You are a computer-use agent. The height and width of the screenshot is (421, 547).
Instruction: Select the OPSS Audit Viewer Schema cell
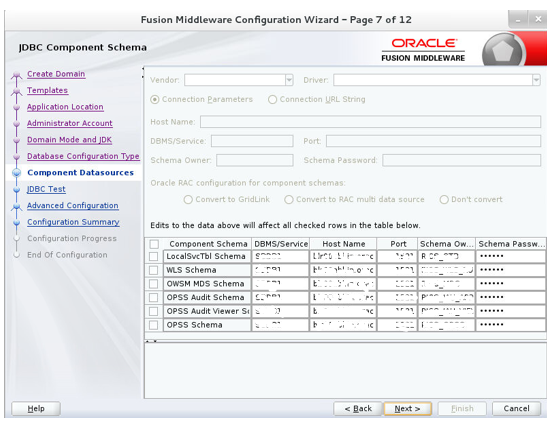click(207, 311)
